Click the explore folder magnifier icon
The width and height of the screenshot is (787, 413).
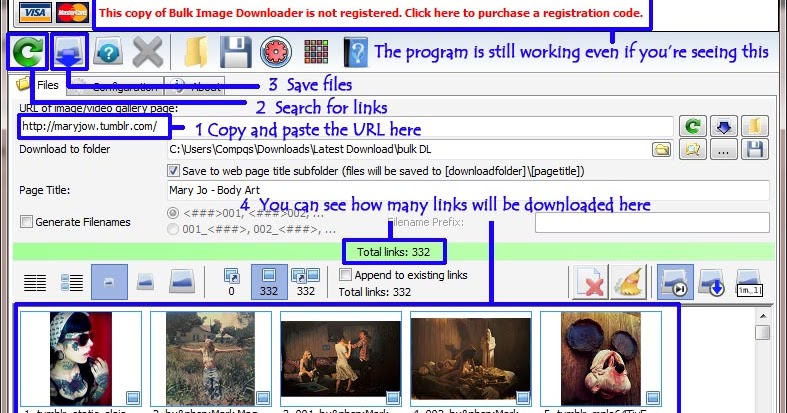tap(693, 149)
